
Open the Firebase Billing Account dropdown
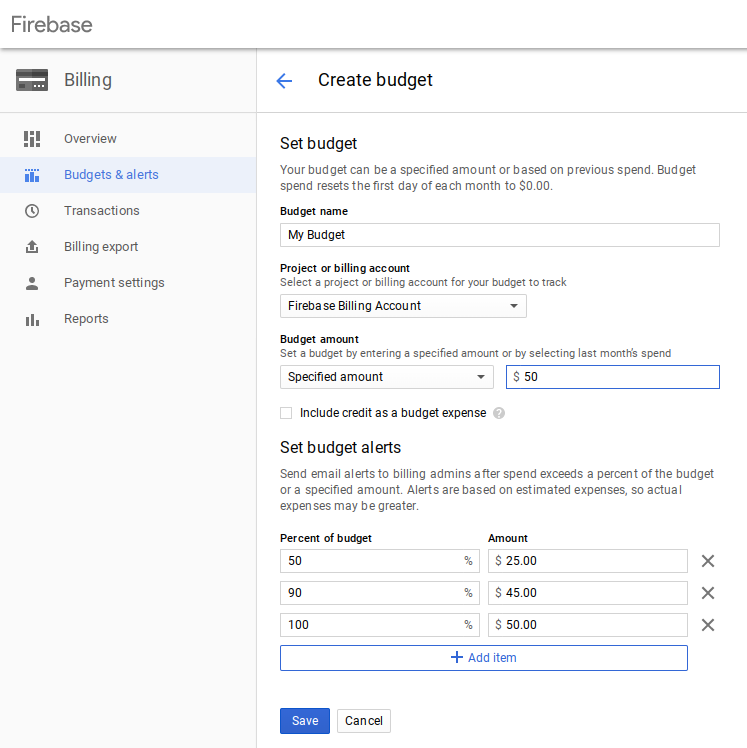click(x=403, y=306)
